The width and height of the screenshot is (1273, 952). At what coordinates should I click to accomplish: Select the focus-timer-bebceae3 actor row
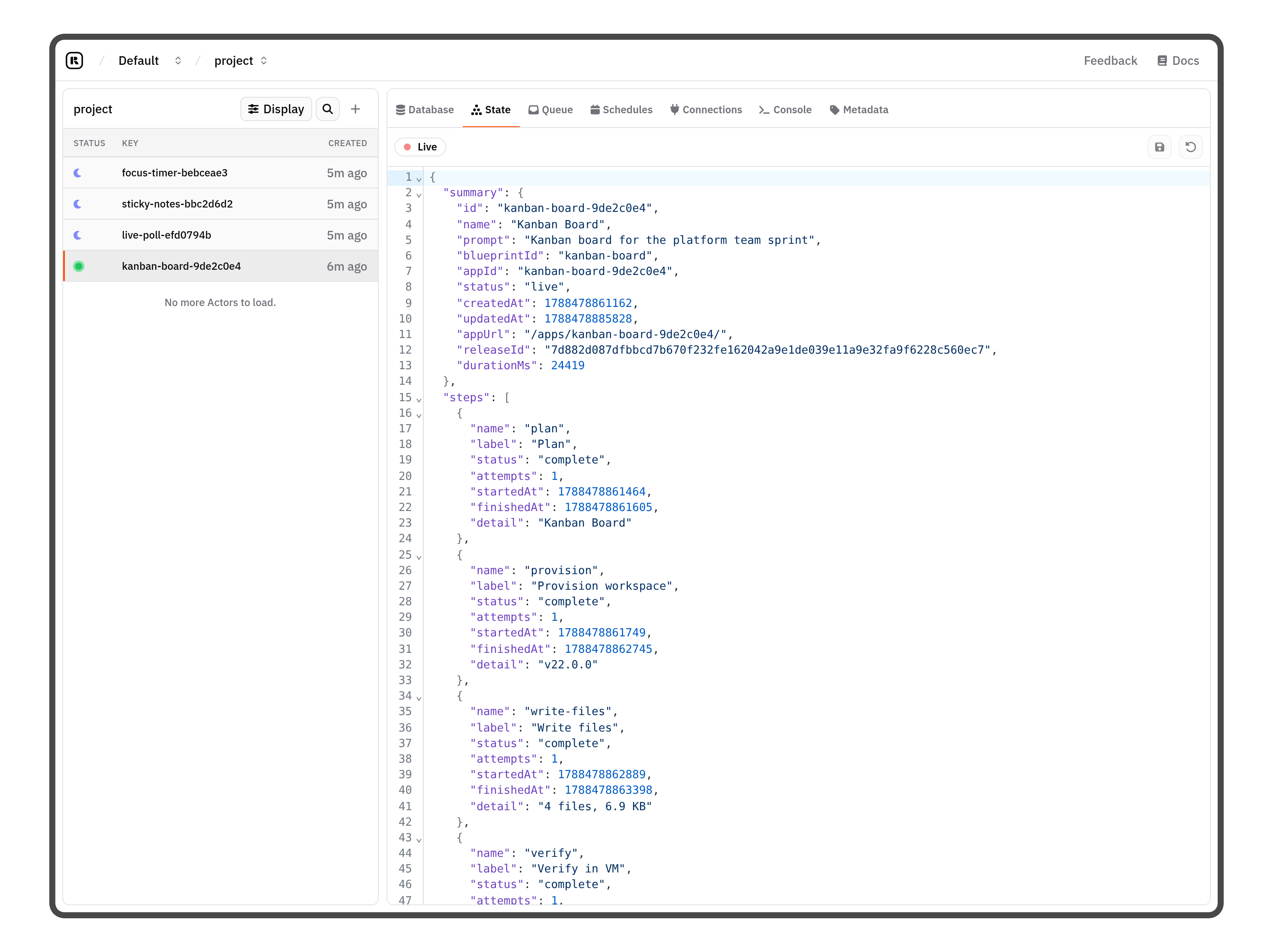(221, 173)
